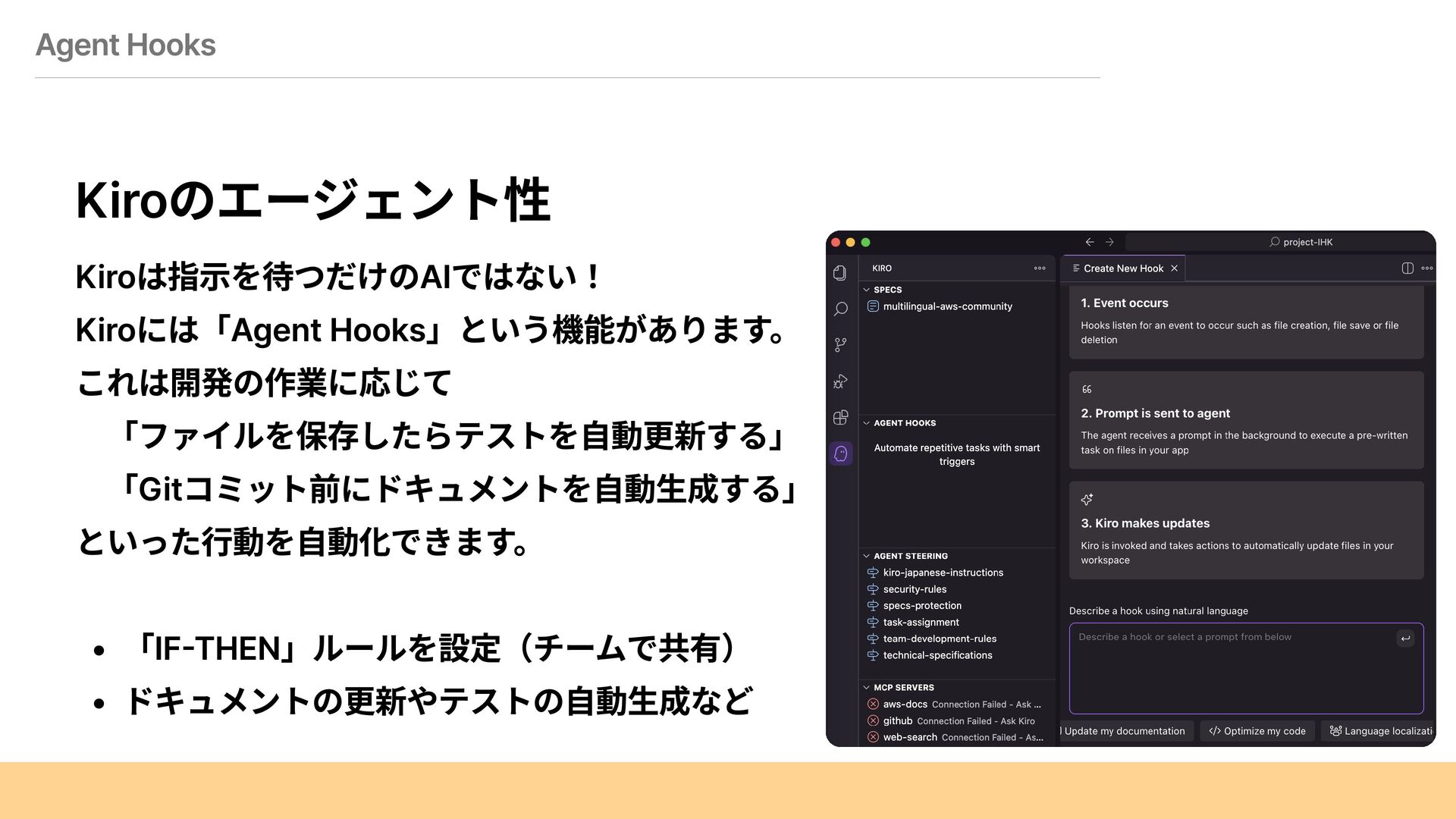Click the Update my documentation prompt button
Screen dimensions: 1456x819
1125,731
